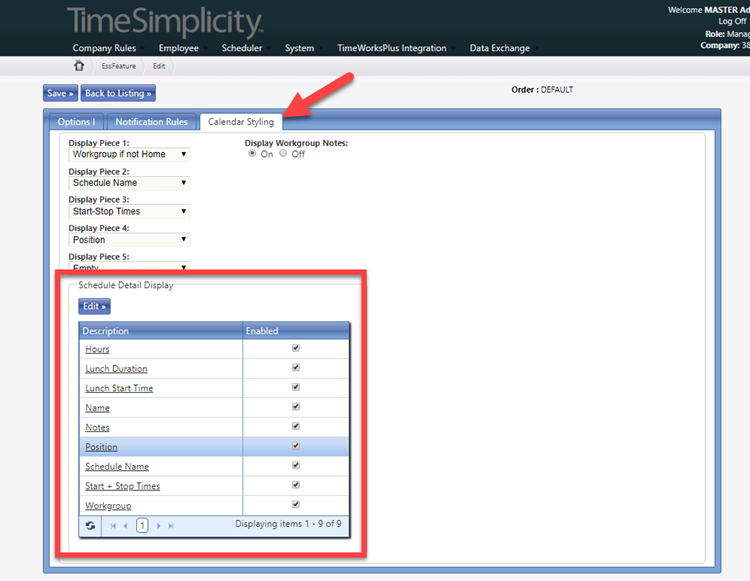Open the Scheduler menu

pyautogui.click(x=241, y=48)
